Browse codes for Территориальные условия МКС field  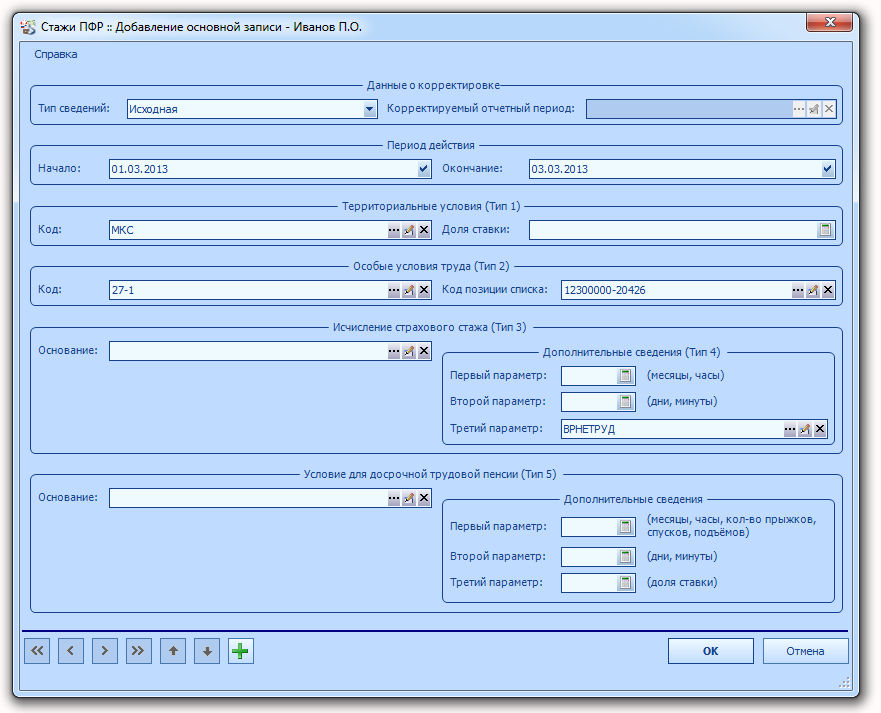pyautogui.click(x=393, y=230)
